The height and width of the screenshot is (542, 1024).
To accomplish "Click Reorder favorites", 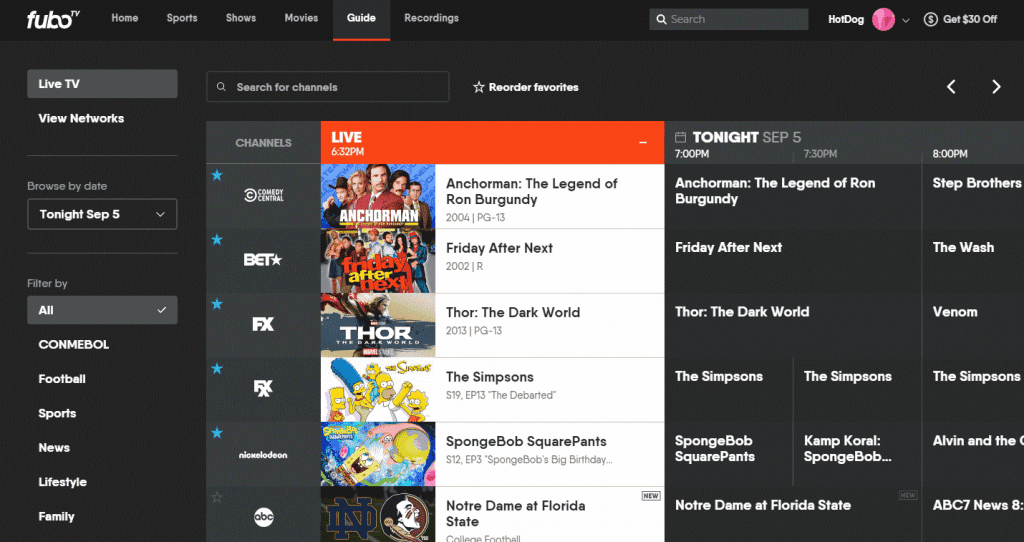I will point(526,87).
